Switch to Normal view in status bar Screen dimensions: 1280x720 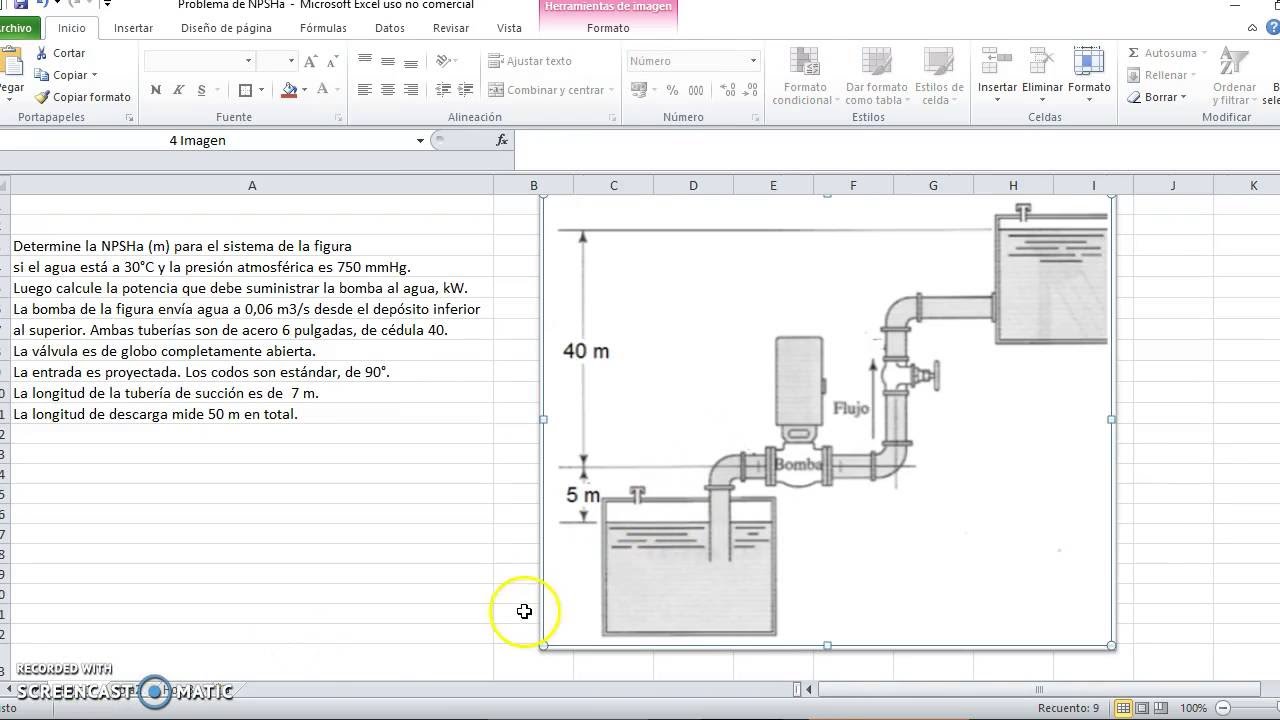1123,708
